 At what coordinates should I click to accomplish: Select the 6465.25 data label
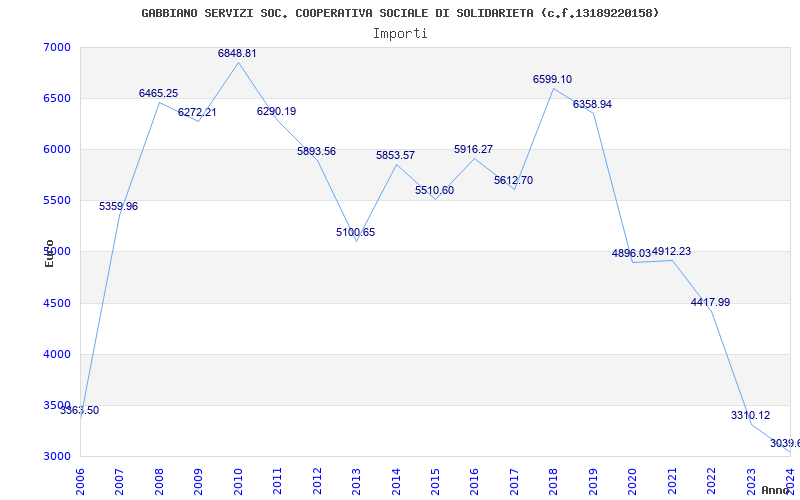(x=159, y=93)
